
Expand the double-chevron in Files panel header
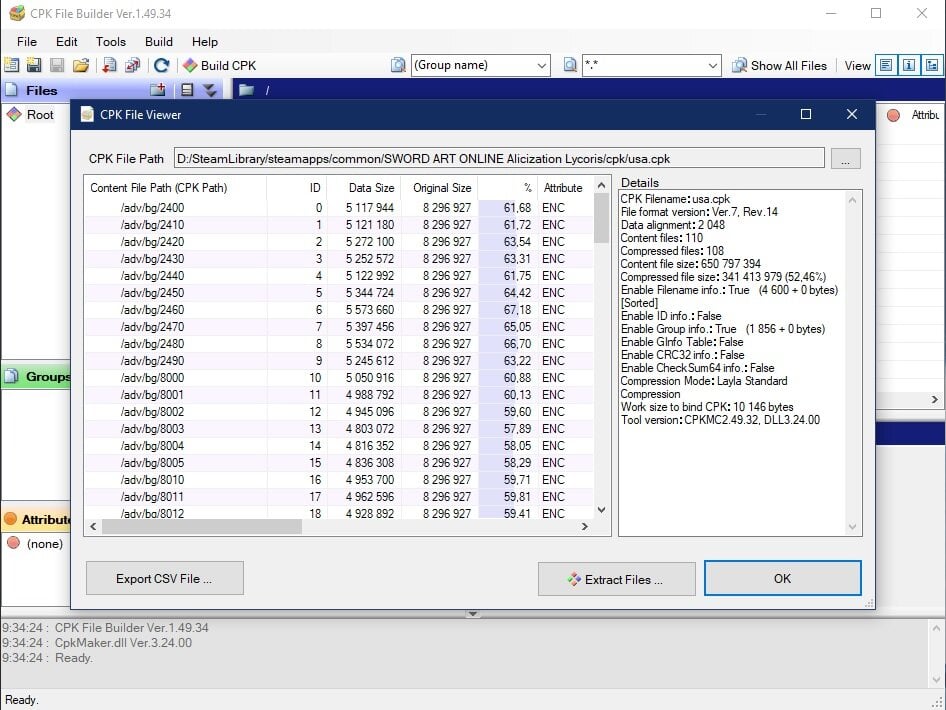(210, 90)
